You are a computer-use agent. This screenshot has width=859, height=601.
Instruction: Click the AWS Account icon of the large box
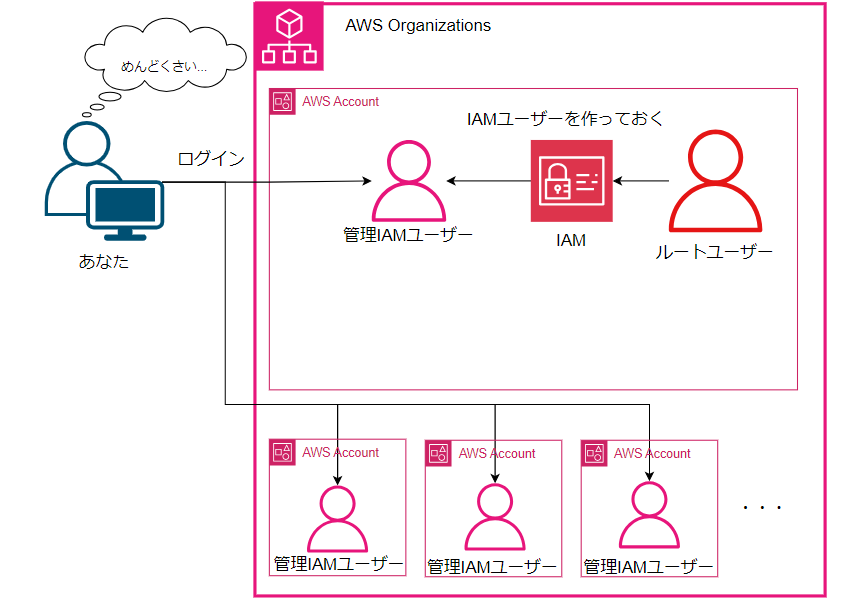point(283,101)
